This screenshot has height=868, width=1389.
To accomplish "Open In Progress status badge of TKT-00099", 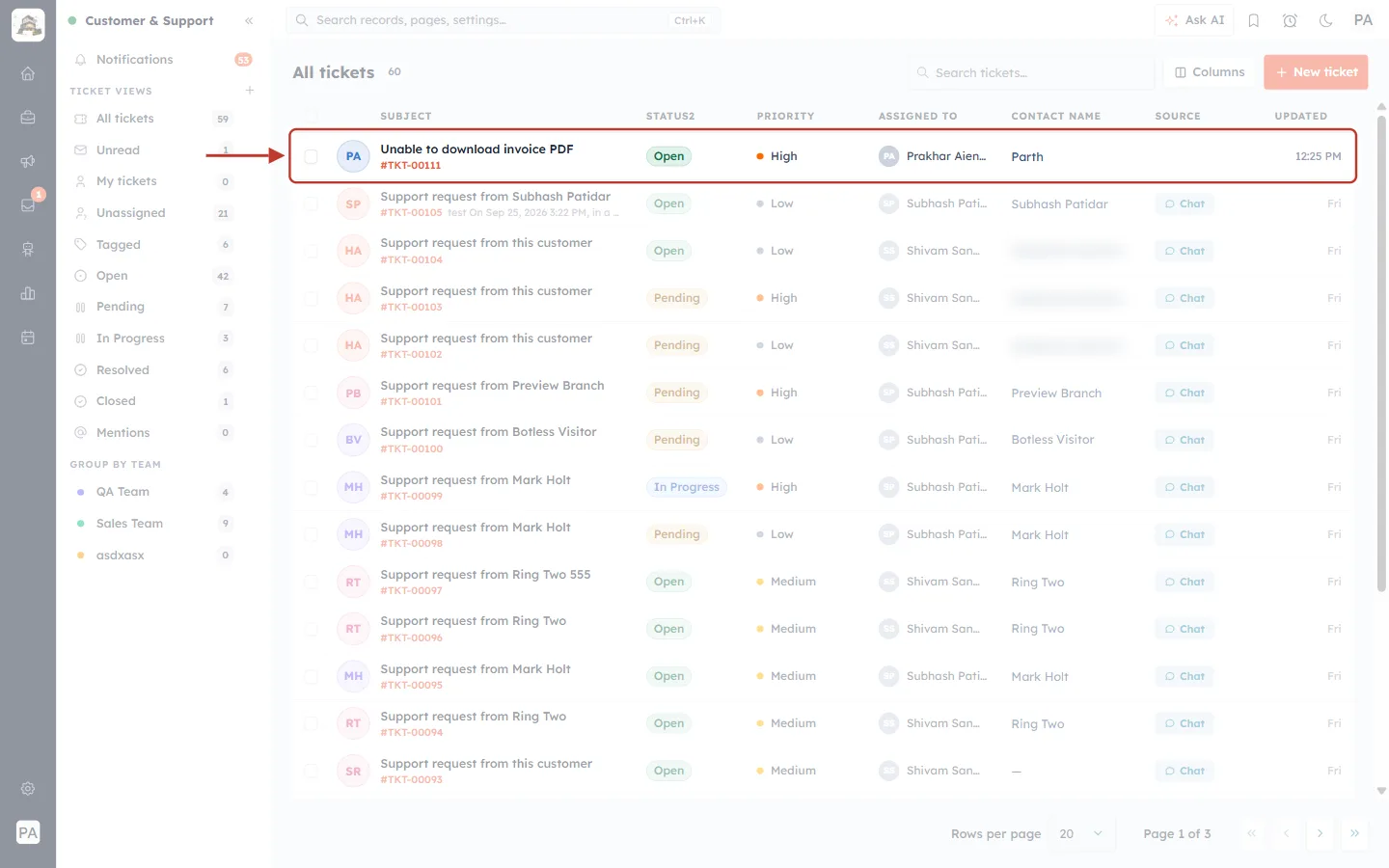I will tap(686, 487).
